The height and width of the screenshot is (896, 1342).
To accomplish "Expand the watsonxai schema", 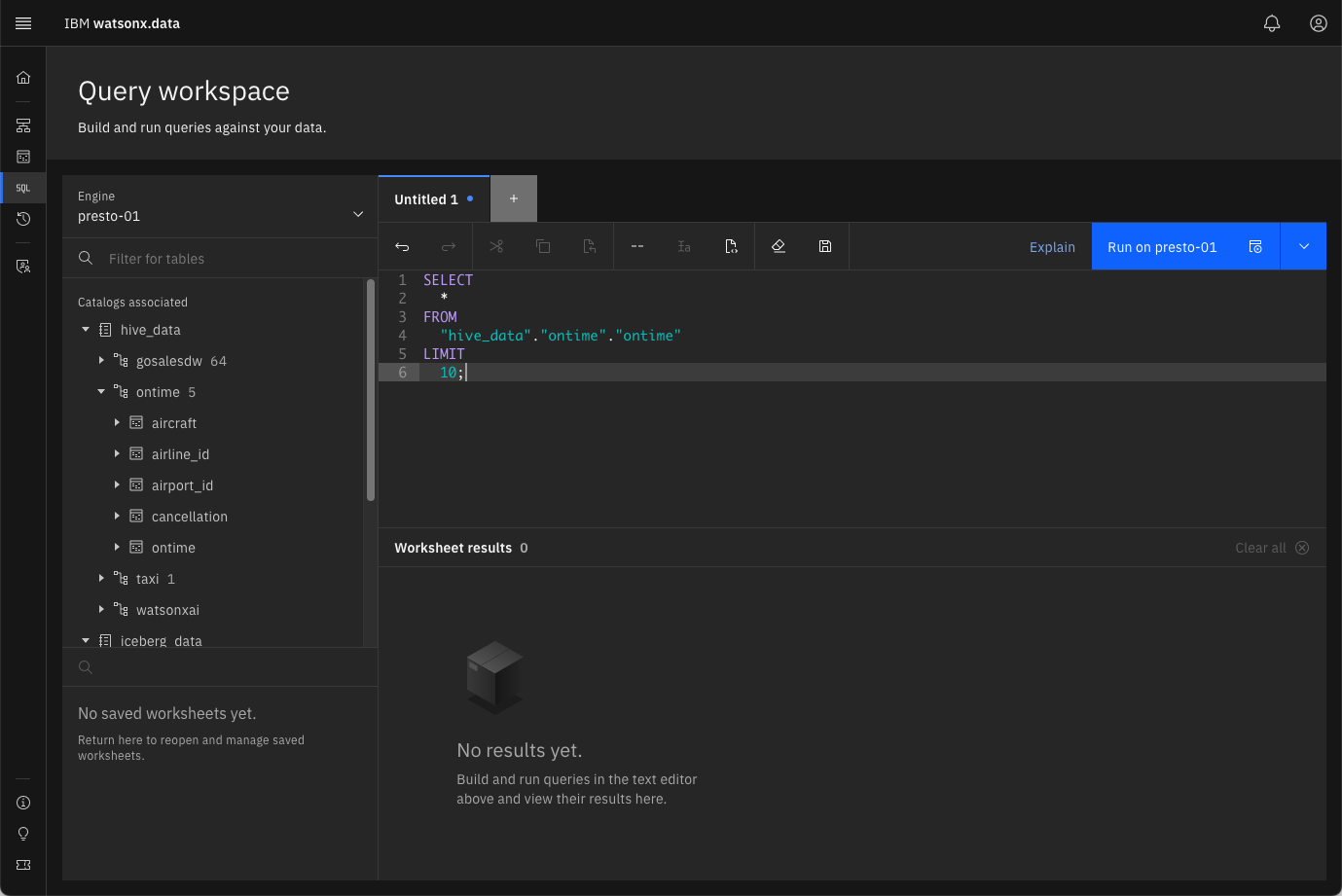I will click(x=101, y=610).
